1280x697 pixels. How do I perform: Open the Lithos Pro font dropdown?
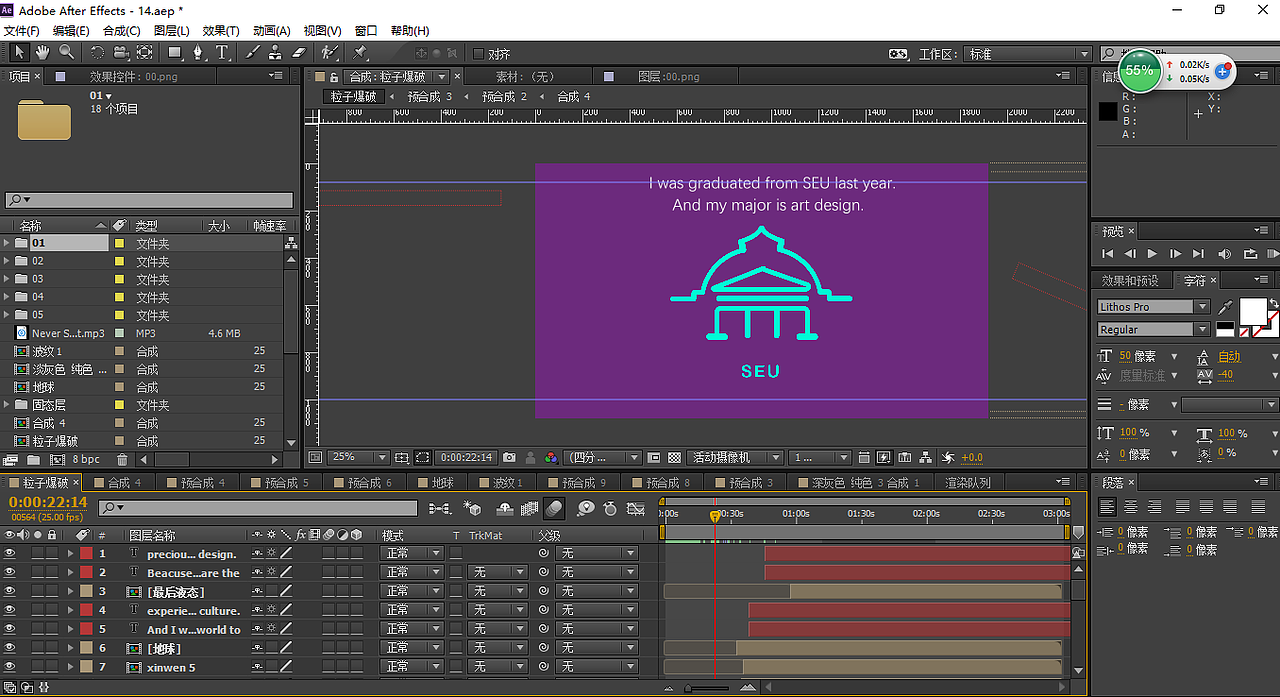tap(1153, 307)
